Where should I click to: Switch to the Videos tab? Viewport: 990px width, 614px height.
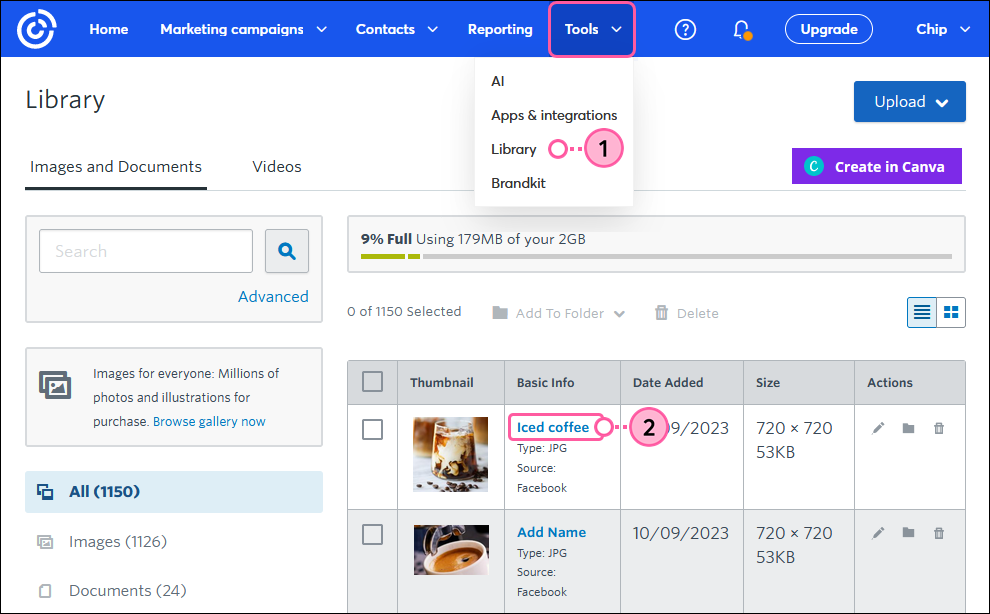tap(277, 167)
